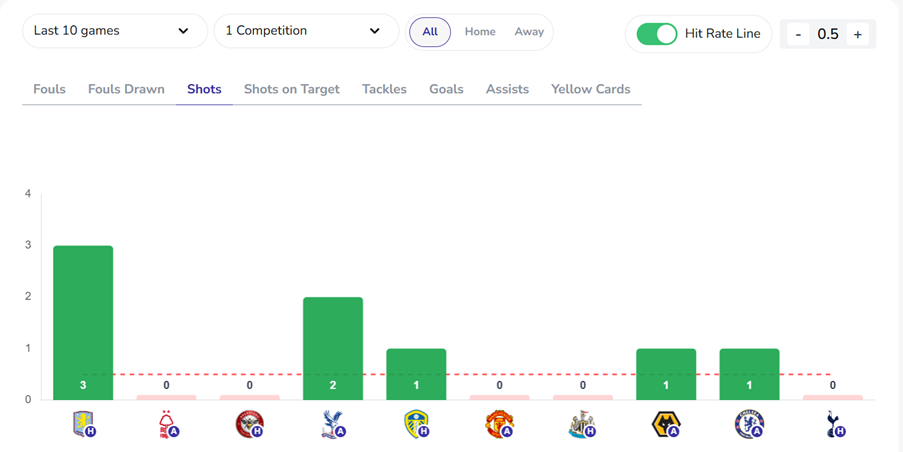Click the Nottingham Forest club badge
Viewport: 903px width, 452px height.
167,424
